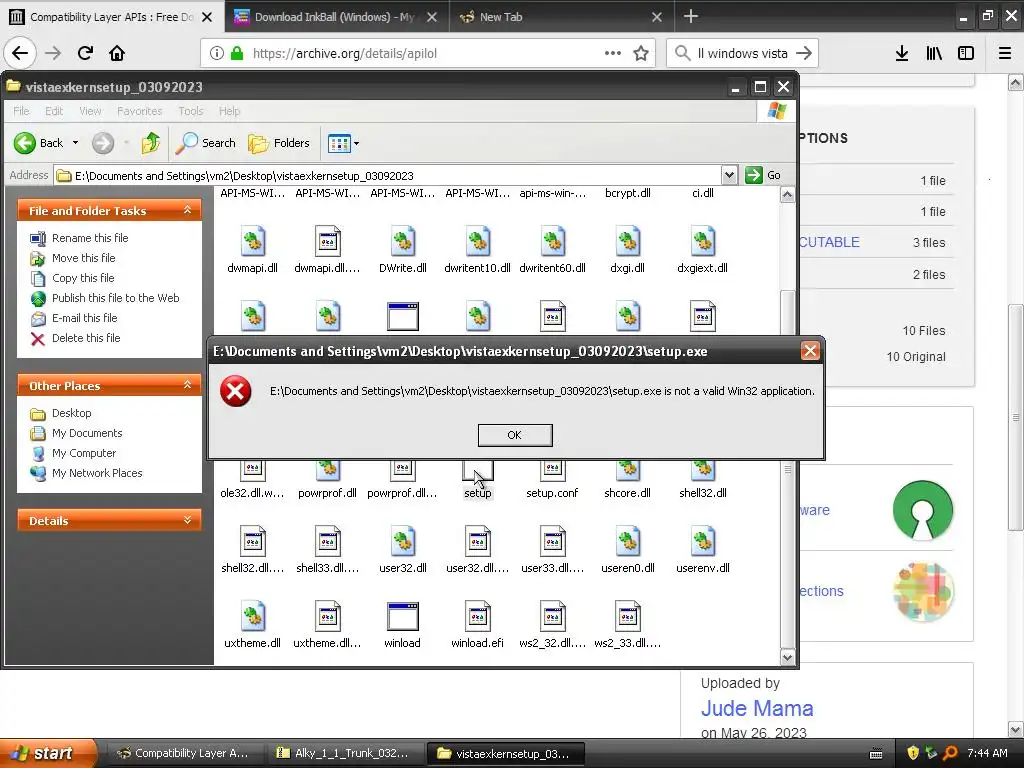The image size is (1024, 768).
Task: Select the dwritent60.dll file icon
Action: (x=552, y=242)
